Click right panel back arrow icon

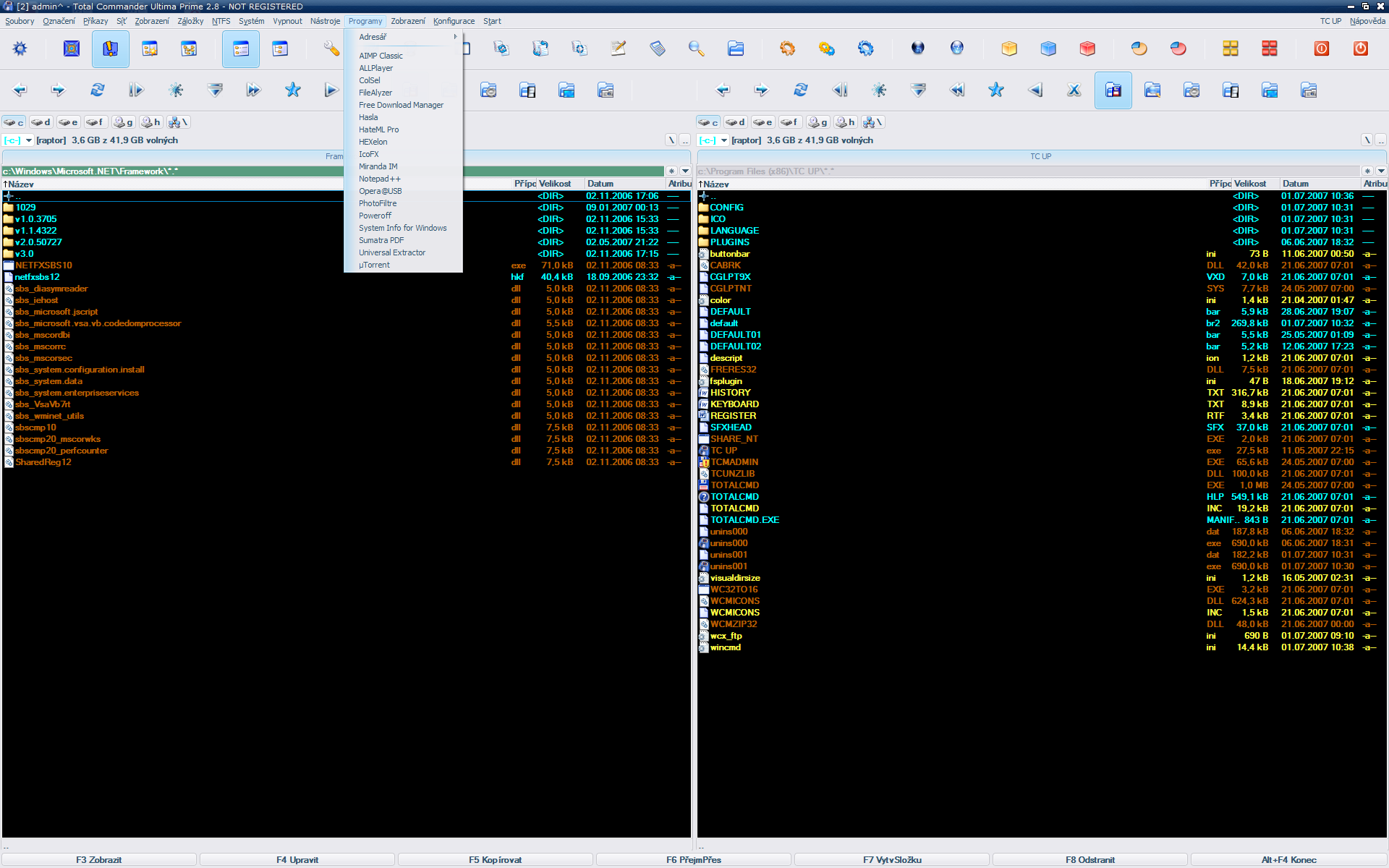pos(723,90)
